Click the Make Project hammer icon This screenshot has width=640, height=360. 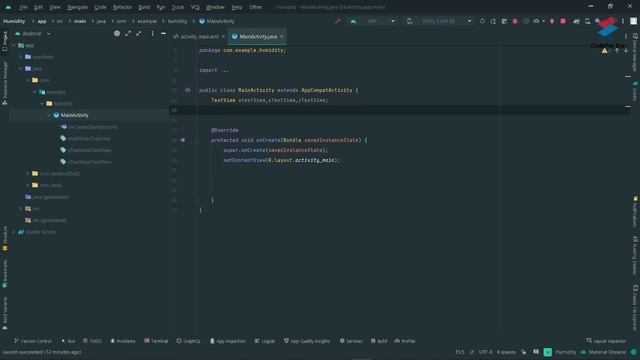tap(338, 21)
